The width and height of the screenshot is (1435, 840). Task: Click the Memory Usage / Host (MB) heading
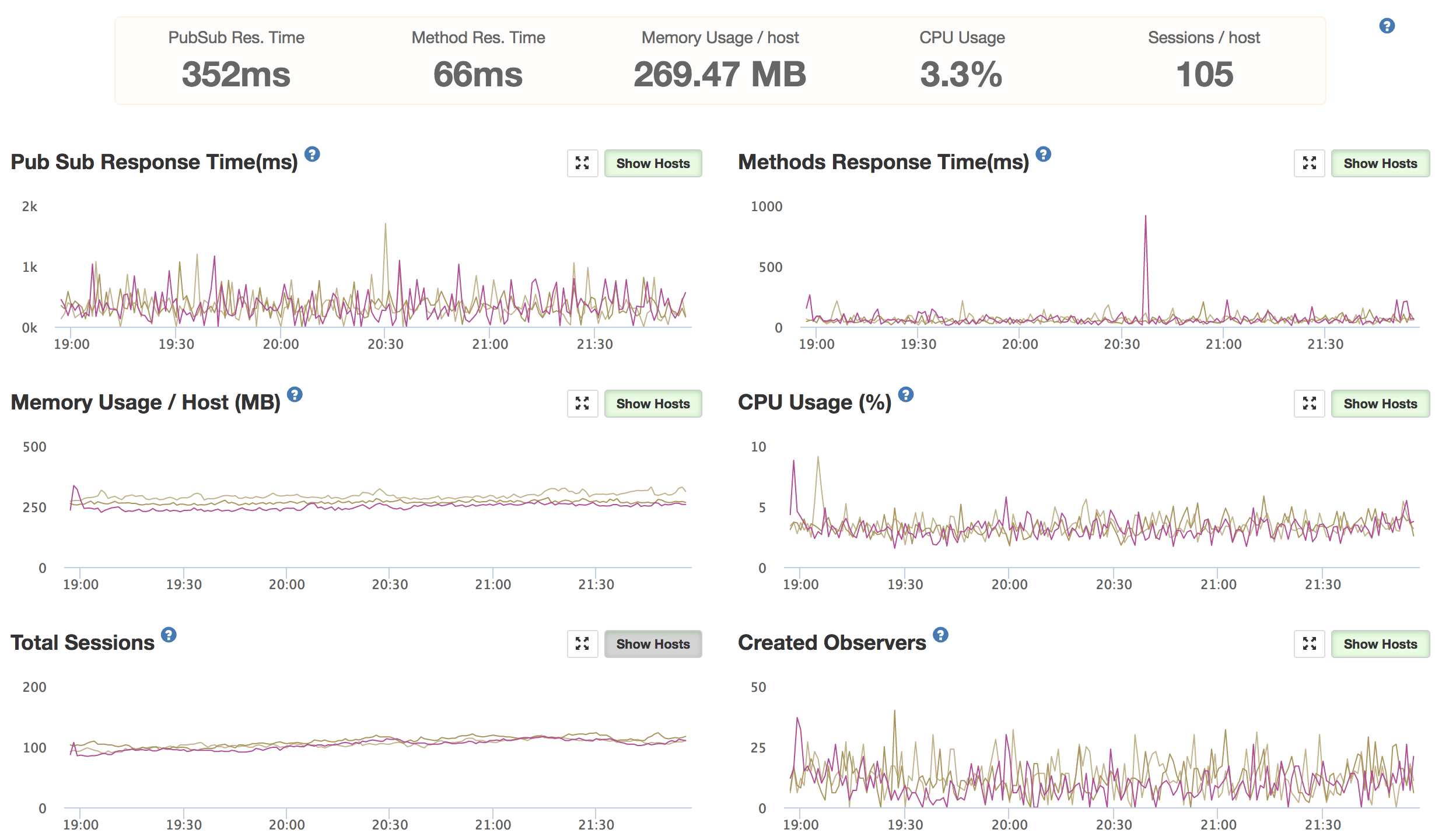[145, 402]
